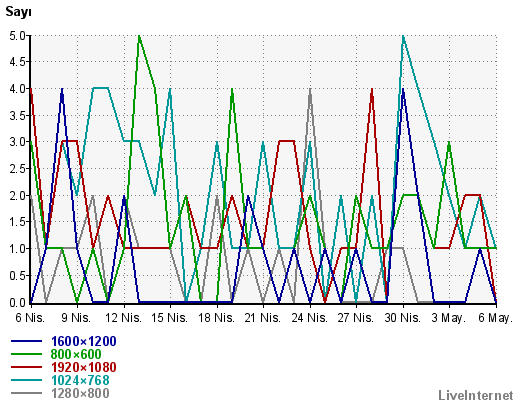Screen dimensions: 520x405
Task: Click the 1.0 y-axis value
Action: [18, 249]
